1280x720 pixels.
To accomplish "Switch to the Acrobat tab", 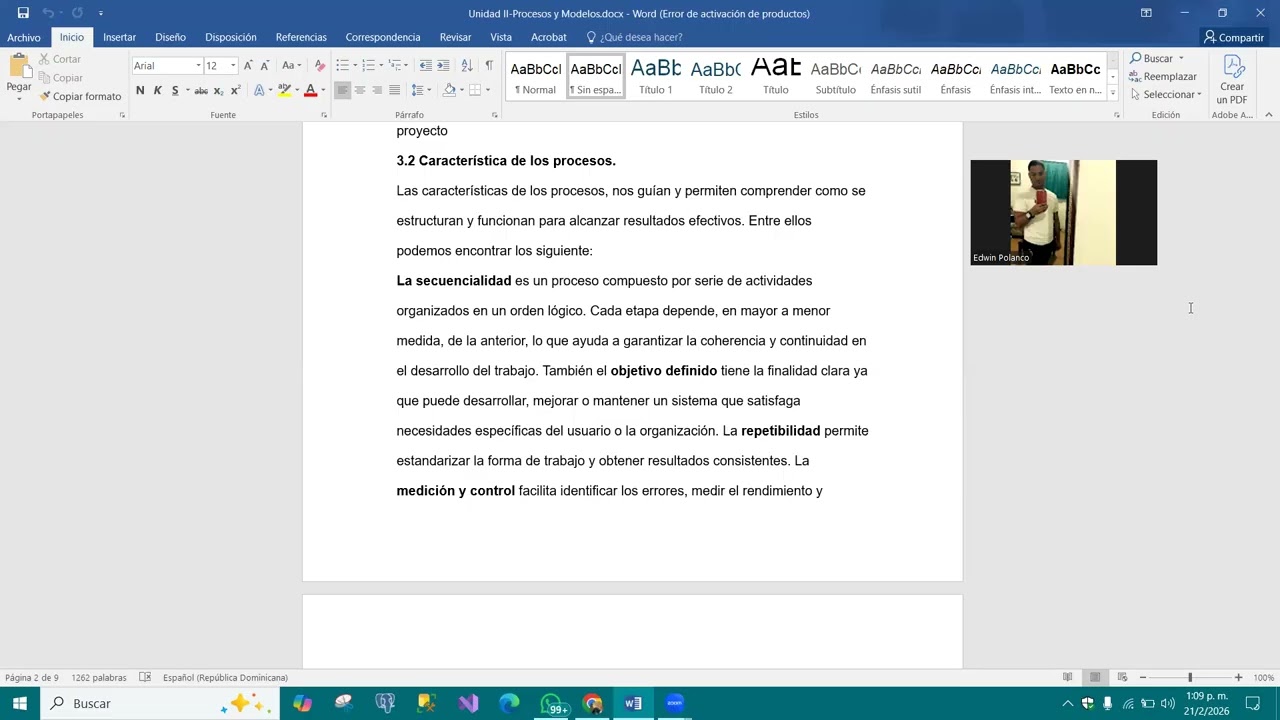I will click(x=548, y=37).
